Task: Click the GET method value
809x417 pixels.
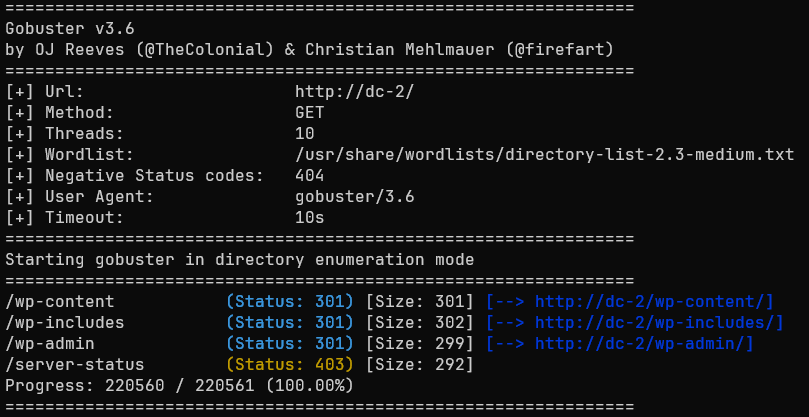Action: click(310, 113)
